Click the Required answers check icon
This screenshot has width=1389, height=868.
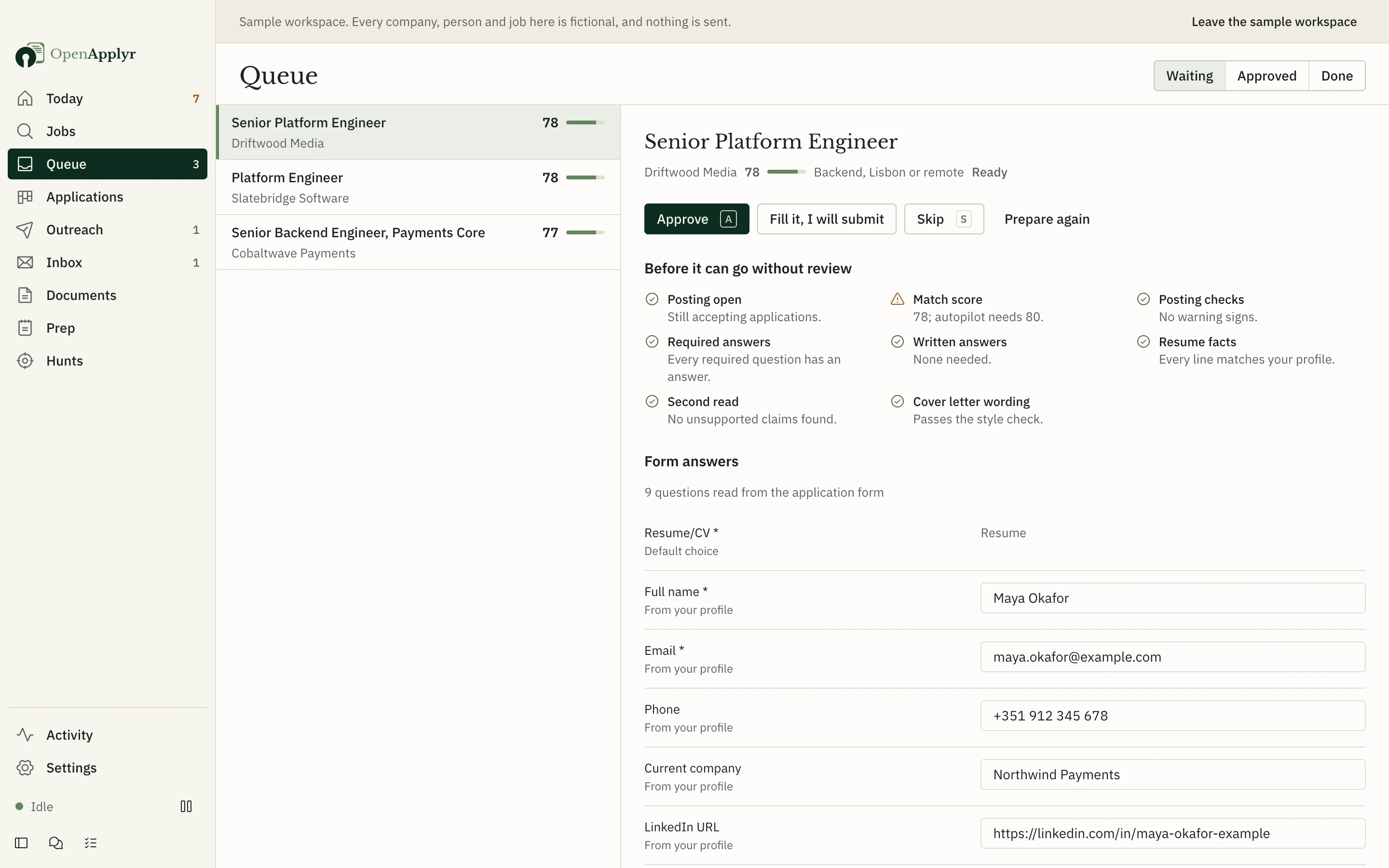click(x=652, y=341)
